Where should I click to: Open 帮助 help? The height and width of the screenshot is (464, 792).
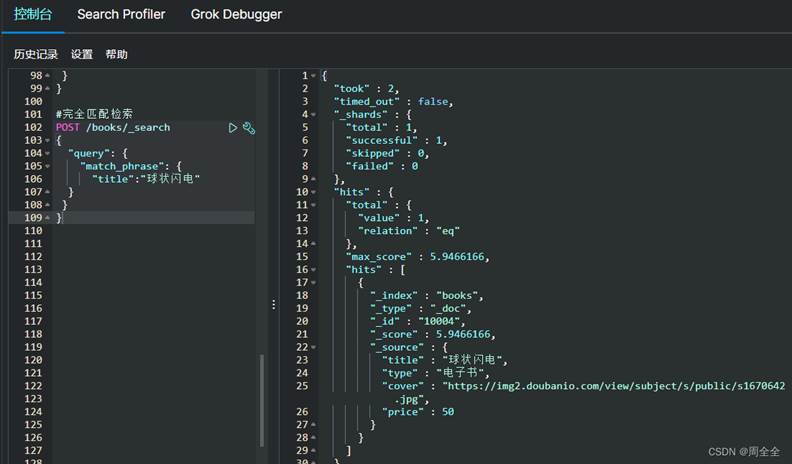117,54
